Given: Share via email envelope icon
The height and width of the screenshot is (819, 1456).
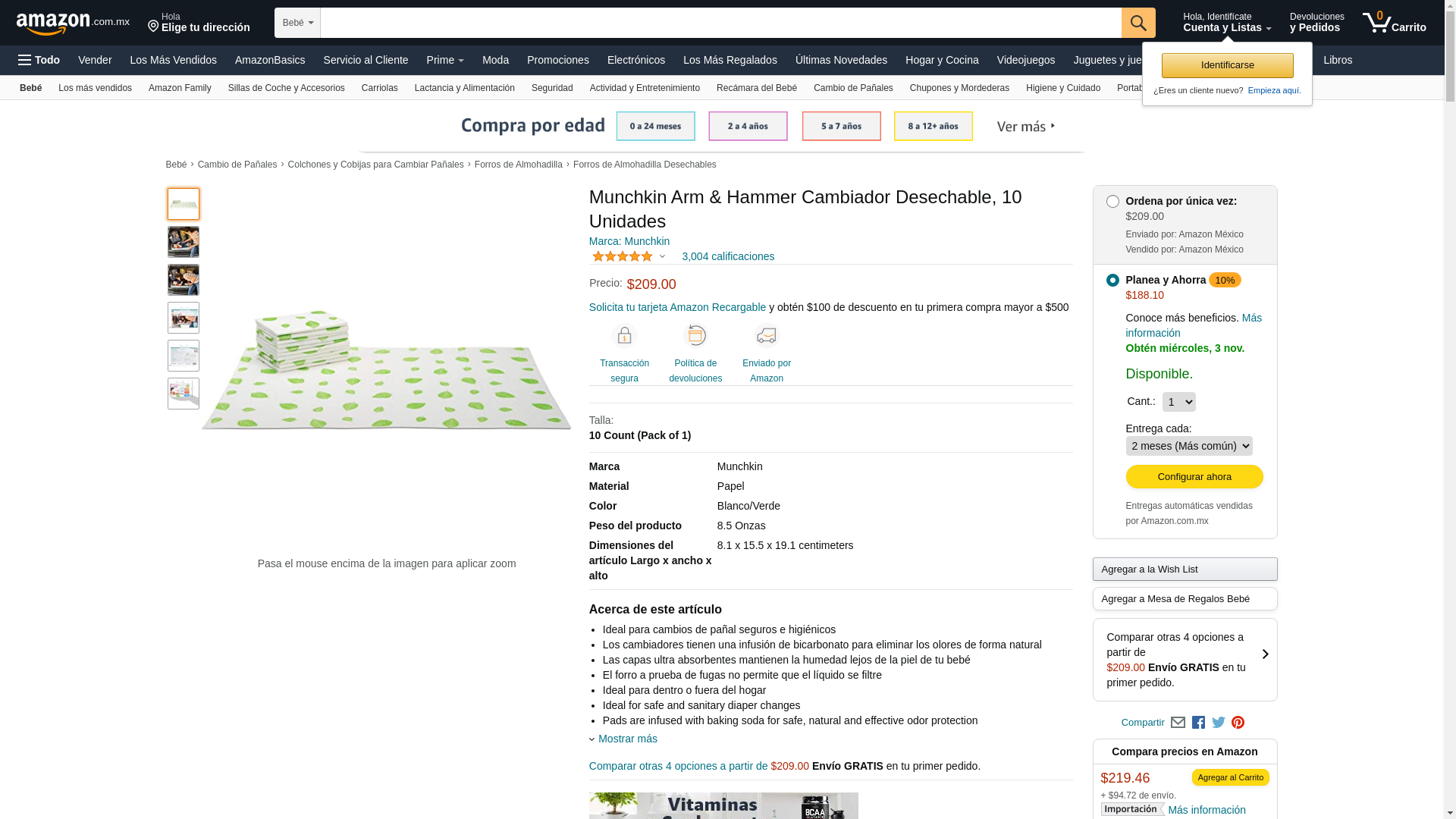Looking at the screenshot, I should tap(1178, 723).
